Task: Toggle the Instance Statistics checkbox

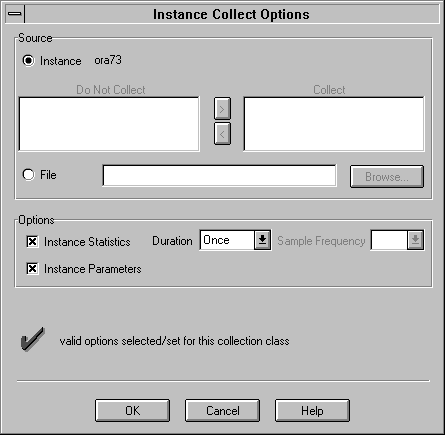Action: 32,241
